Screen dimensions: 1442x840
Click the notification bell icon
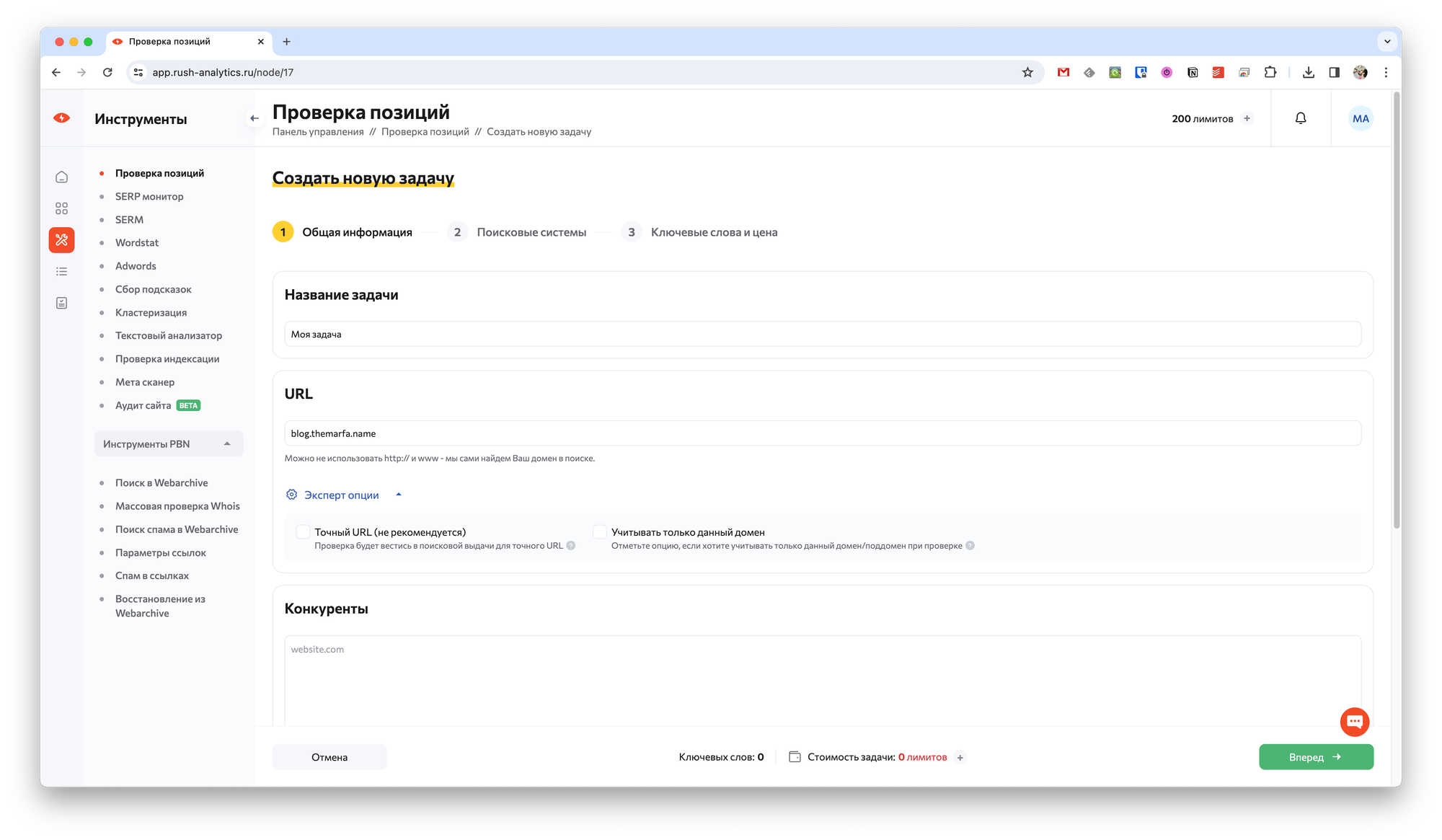click(x=1301, y=118)
